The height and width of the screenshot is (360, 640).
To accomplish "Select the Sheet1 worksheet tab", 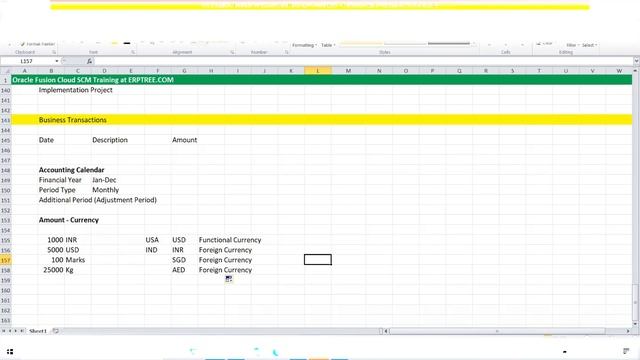I will click(x=38, y=331).
